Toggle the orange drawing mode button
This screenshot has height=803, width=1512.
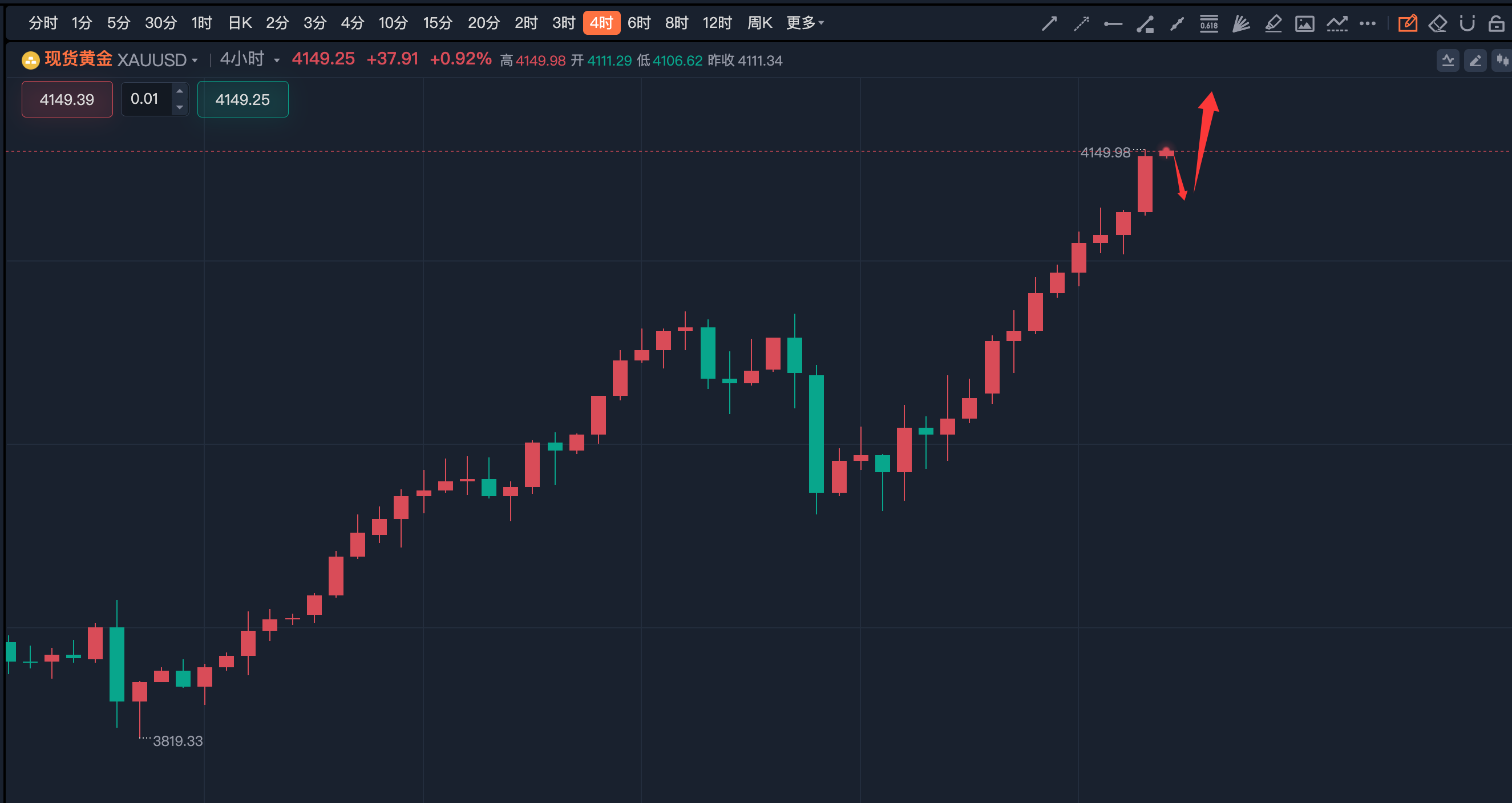pyautogui.click(x=1407, y=23)
